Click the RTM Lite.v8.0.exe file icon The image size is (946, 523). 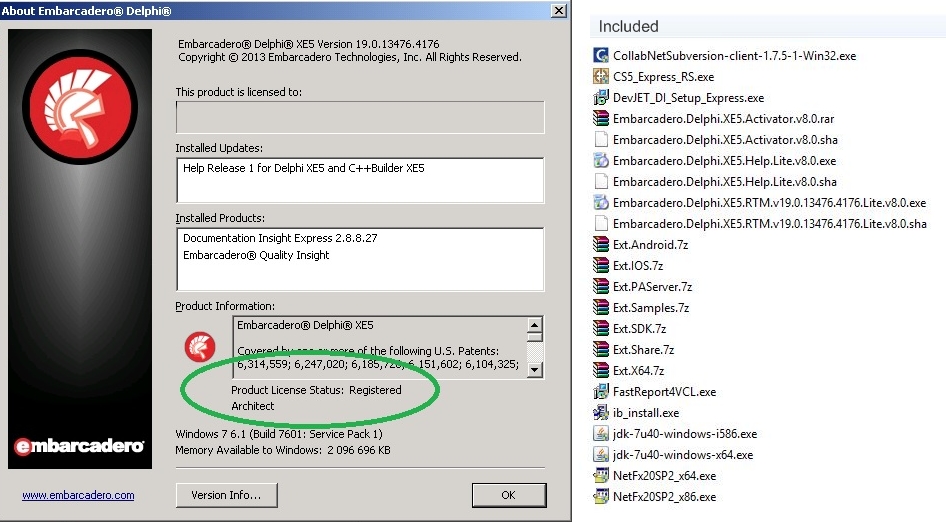click(601, 203)
